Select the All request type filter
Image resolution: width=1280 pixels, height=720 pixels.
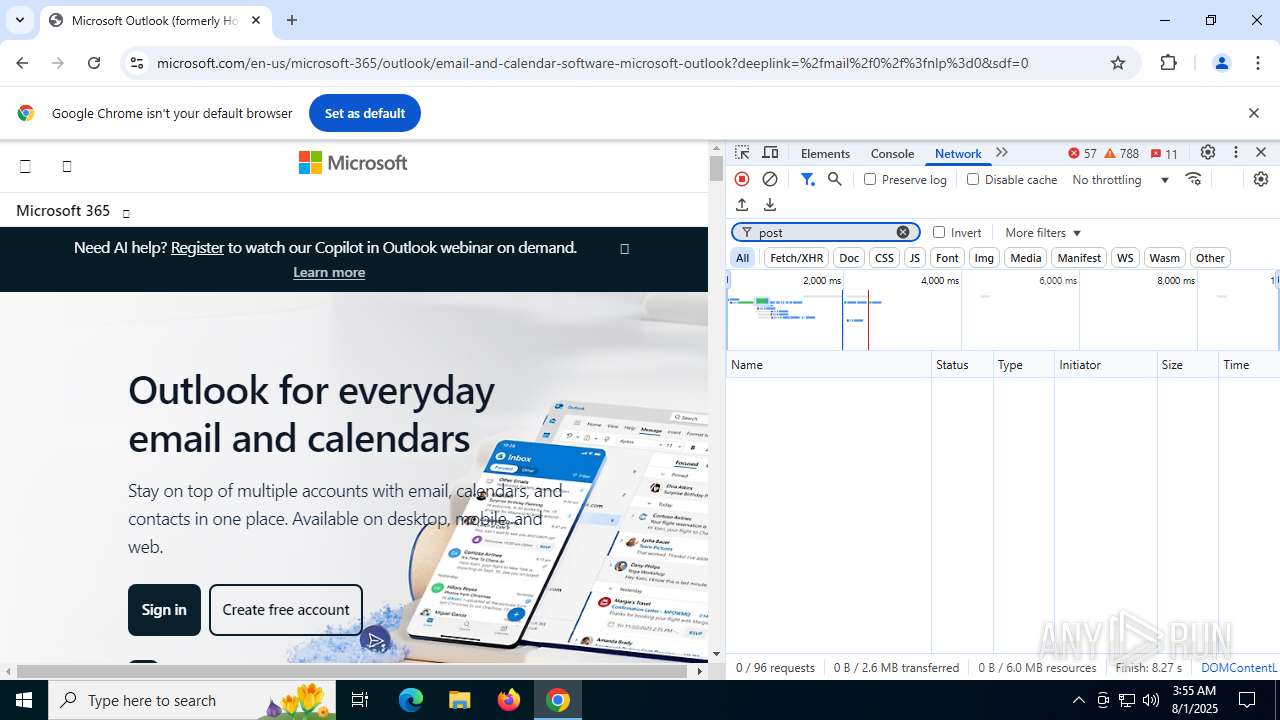[743, 258]
